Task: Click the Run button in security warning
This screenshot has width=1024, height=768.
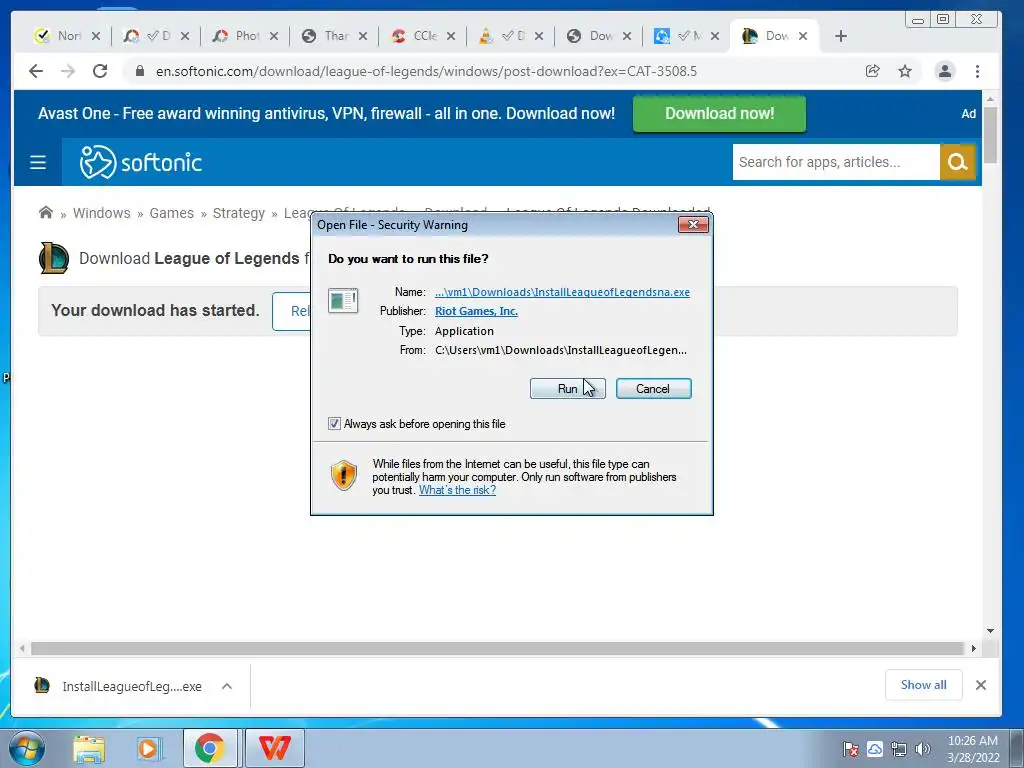Action: tap(567, 389)
